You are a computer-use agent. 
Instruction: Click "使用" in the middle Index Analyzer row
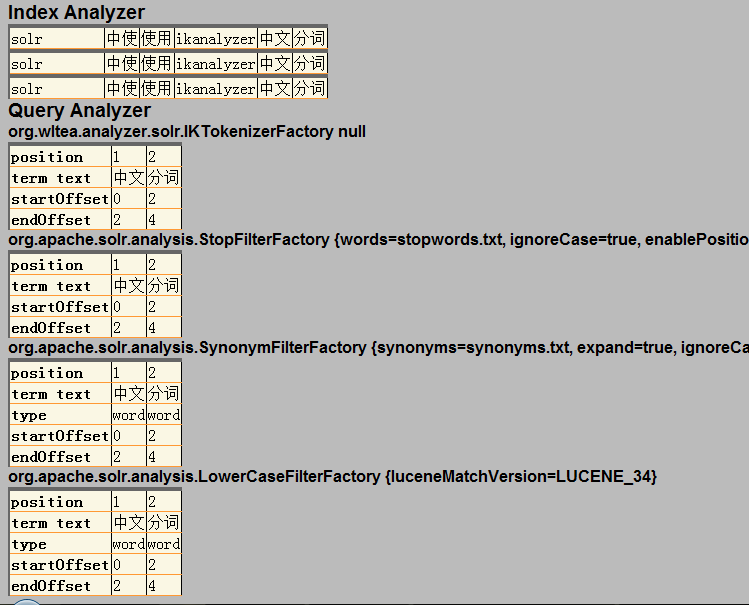(157, 64)
